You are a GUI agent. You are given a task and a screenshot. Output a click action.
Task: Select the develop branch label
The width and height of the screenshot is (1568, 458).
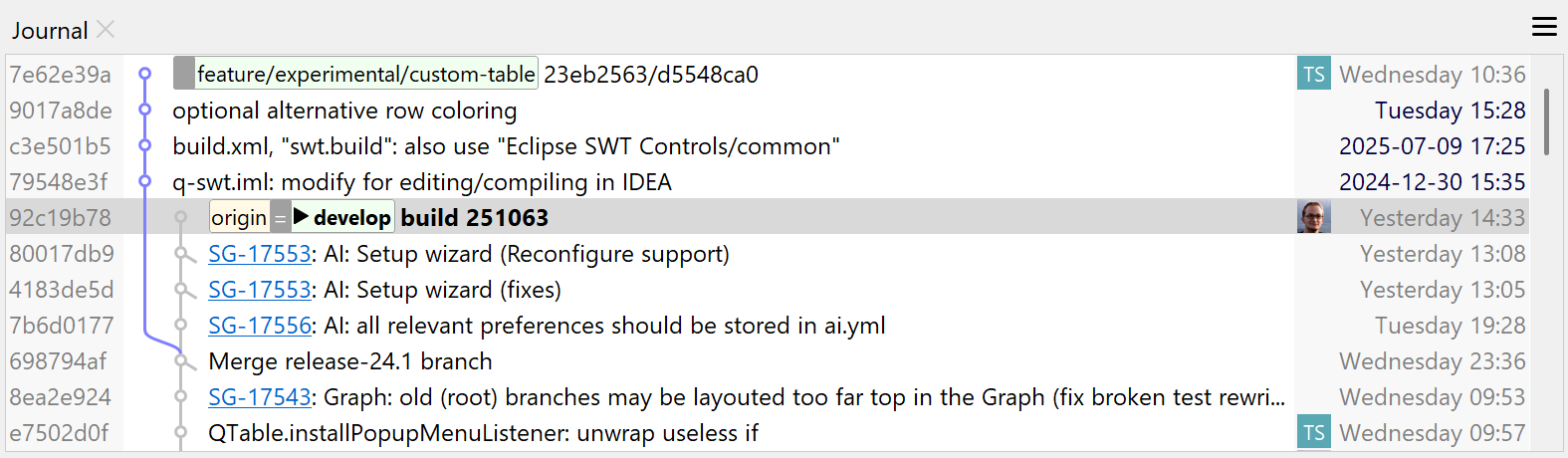point(352,218)
